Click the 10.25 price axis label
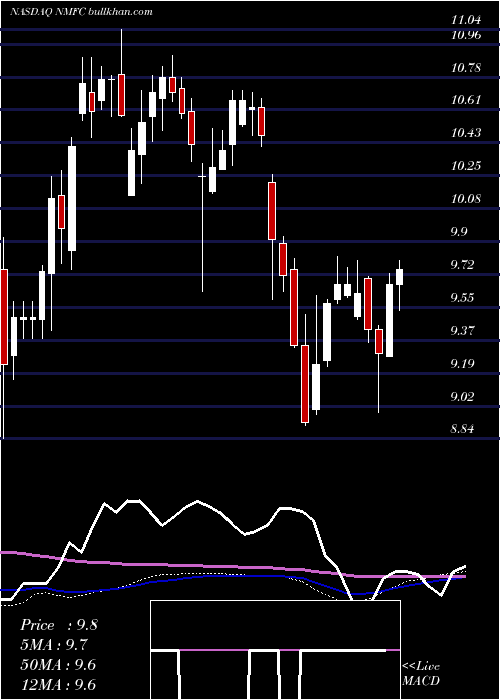This screenshot has height=700, width=500. (x=467, y=166)
